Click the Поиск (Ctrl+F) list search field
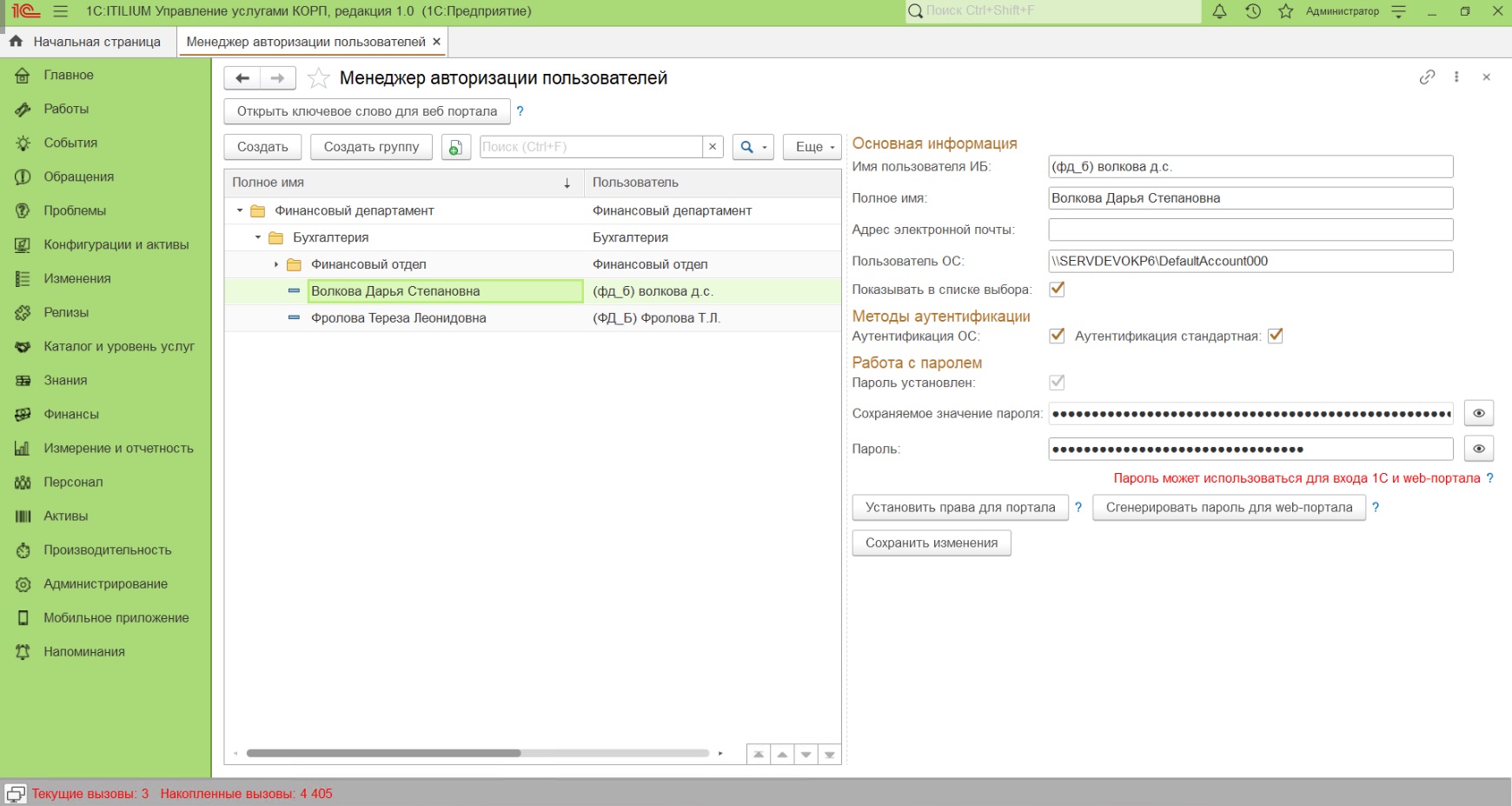 point(591,147)
